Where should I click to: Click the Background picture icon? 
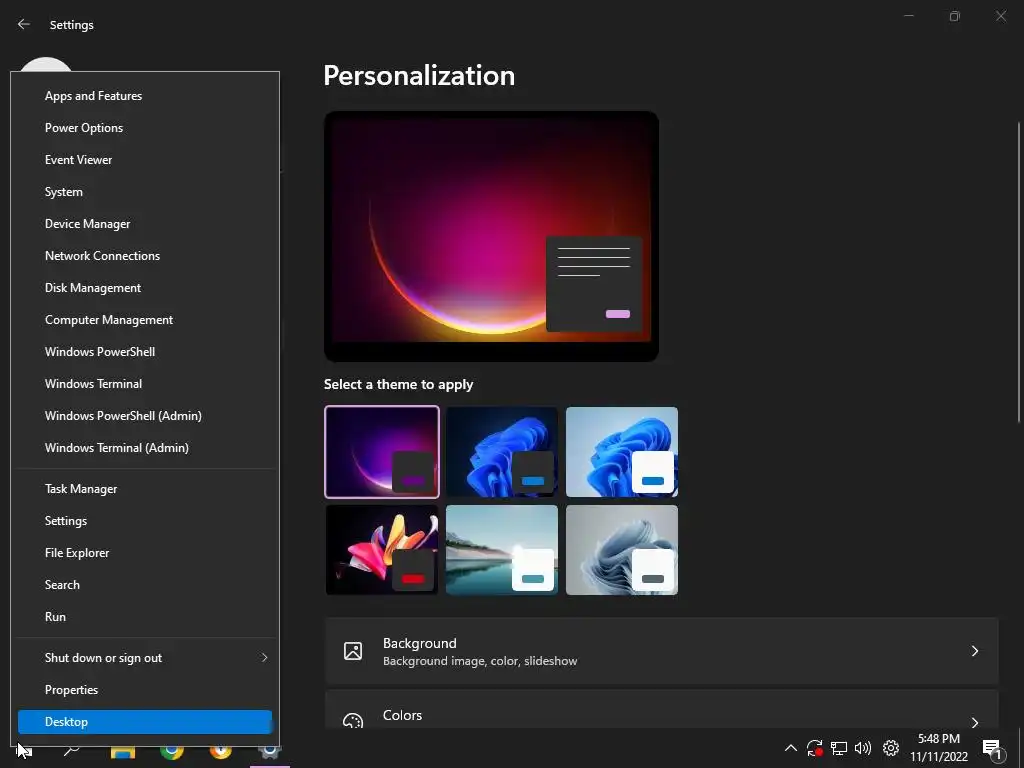[353, 651]
